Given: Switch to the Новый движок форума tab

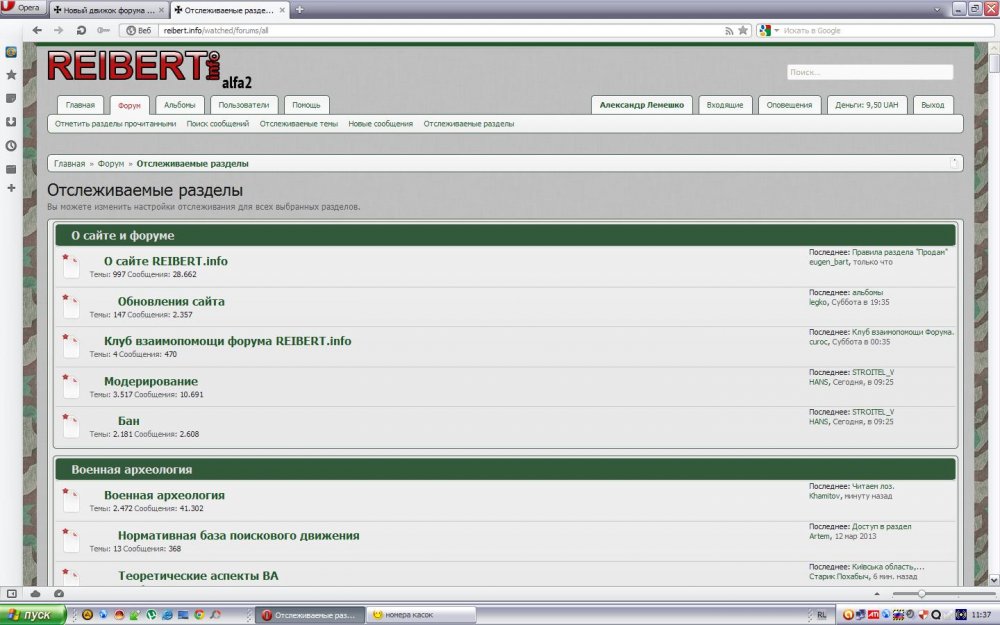Looking at the screenshot, I should click(x=107, y=9).
